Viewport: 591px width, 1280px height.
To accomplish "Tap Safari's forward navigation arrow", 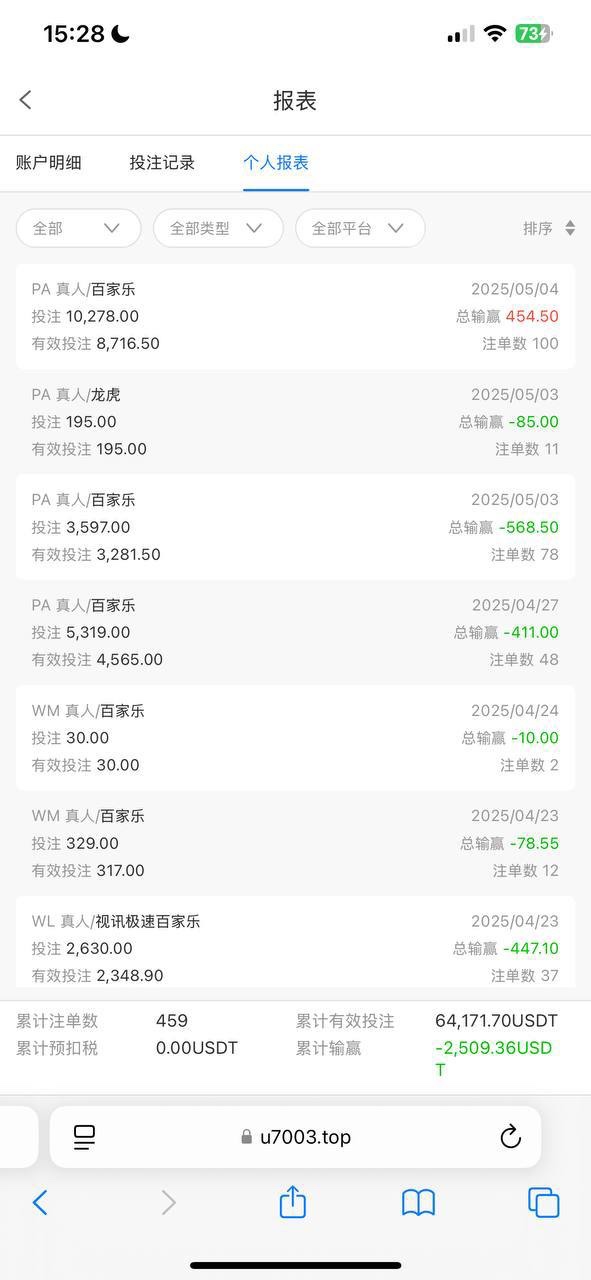I will coord(166,1204).
